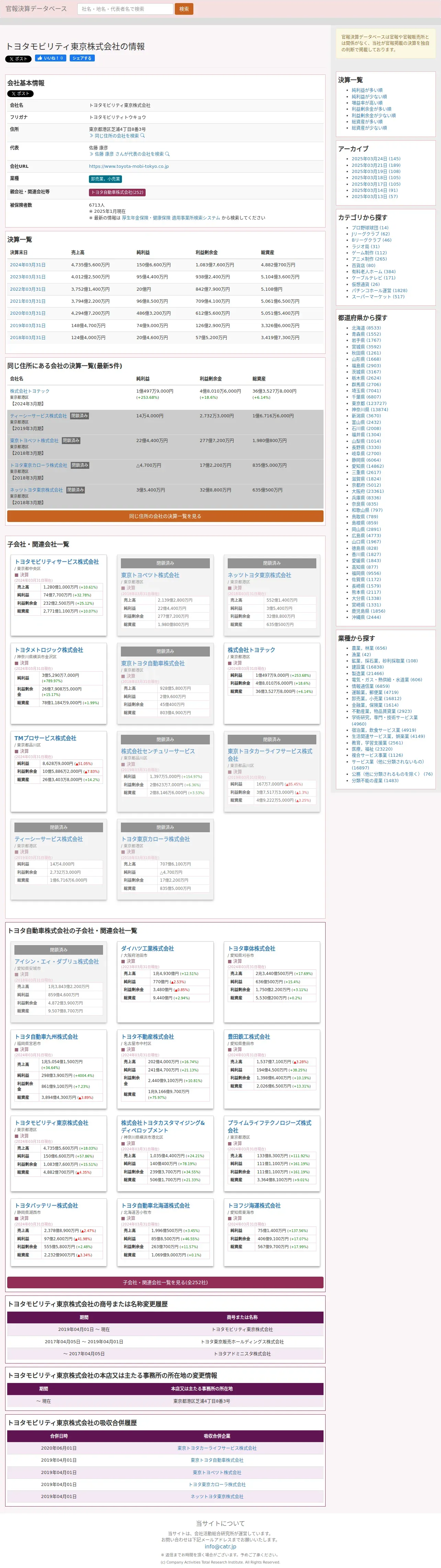
Task: Open 増益率が高い順 ranking link
Action: [367, 103]
